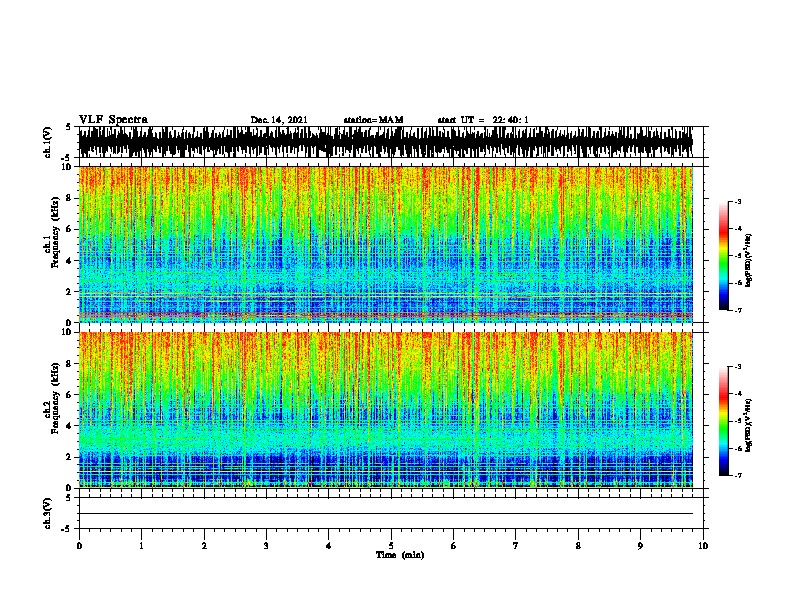Click time axis tick label "7"
Viewport: 792px width, 612px height.
click(x=516, y=546)
